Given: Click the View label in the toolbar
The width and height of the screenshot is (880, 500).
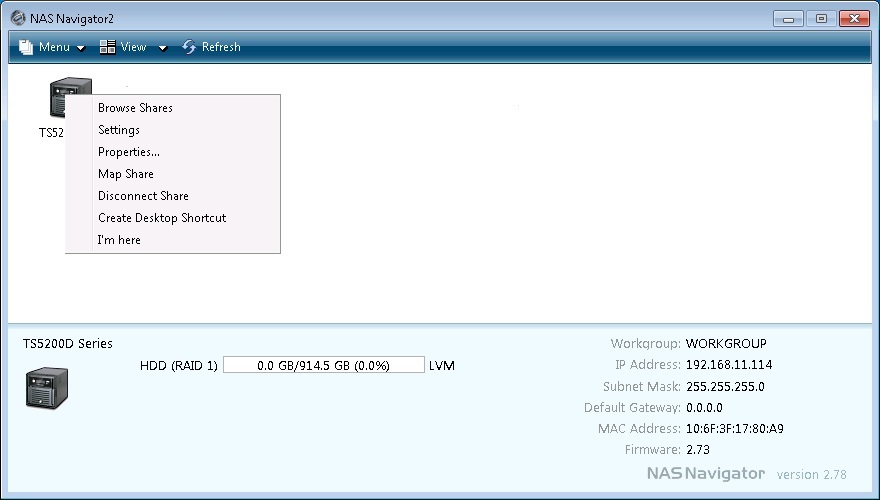Looking at the screenshot, I should tap(134, 47).
